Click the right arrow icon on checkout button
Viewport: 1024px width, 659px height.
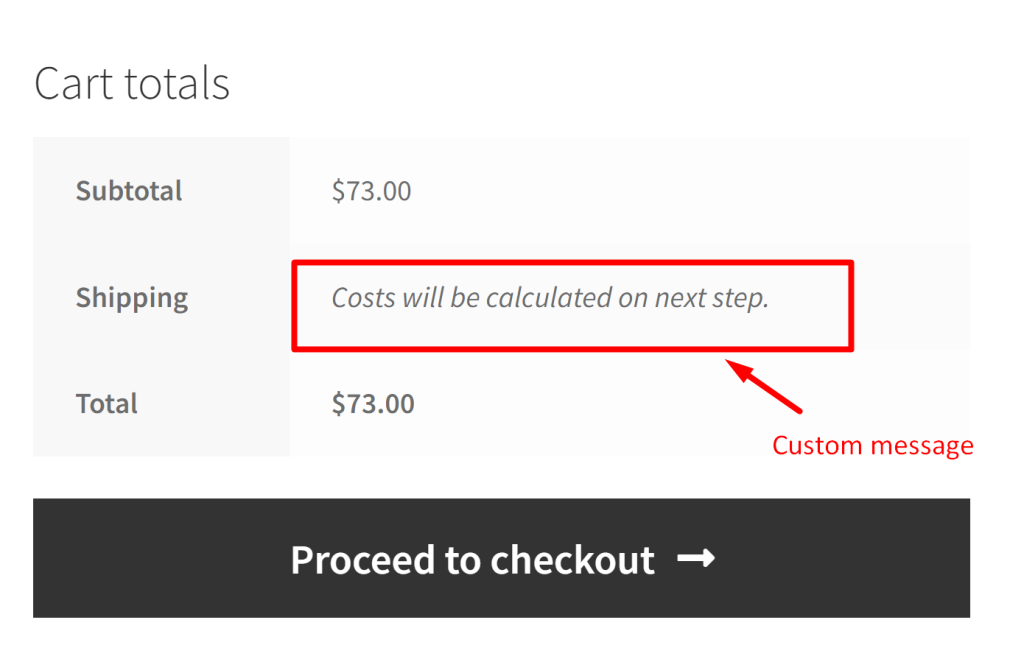click(x=696, y=559)
